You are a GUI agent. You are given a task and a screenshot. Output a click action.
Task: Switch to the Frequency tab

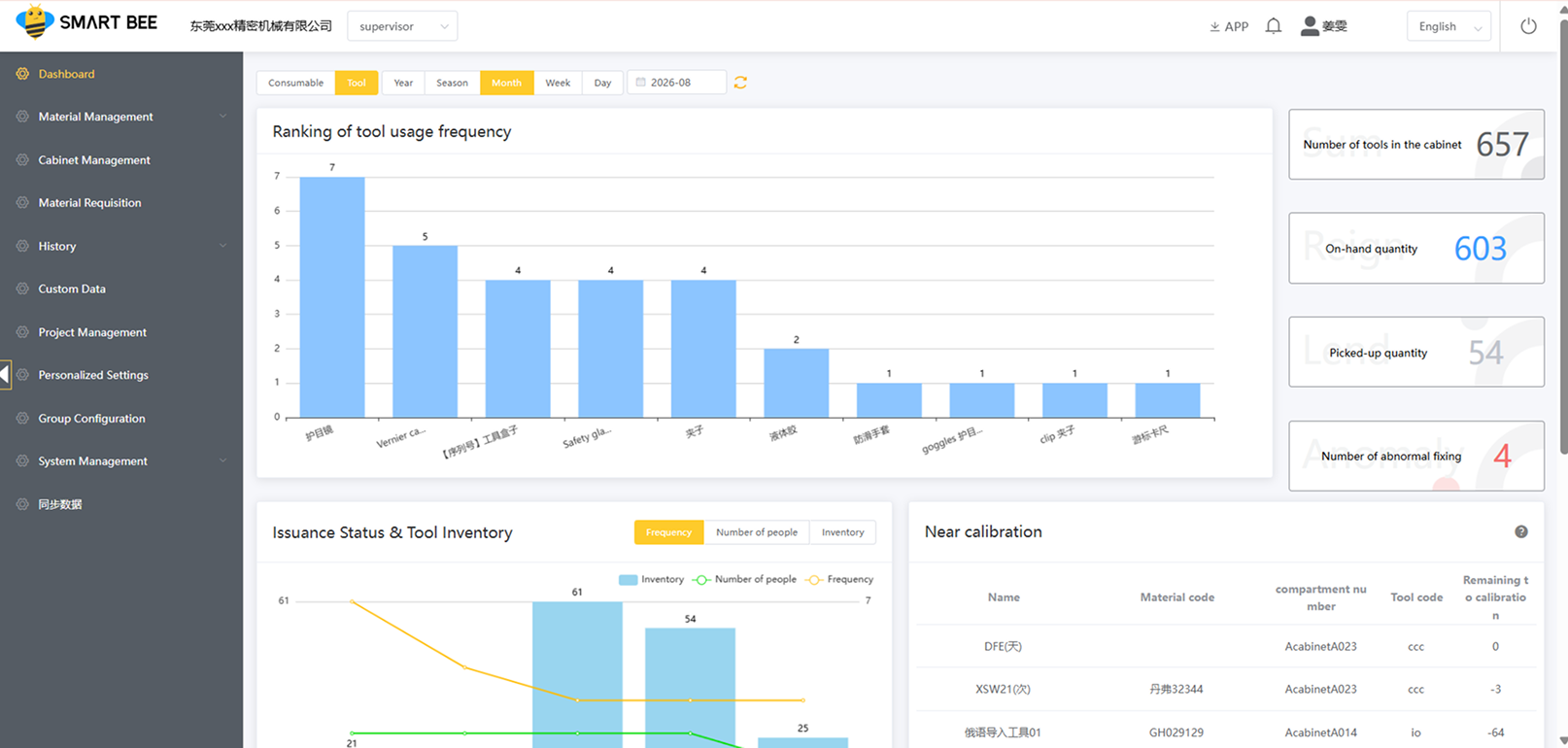point(668,532)
